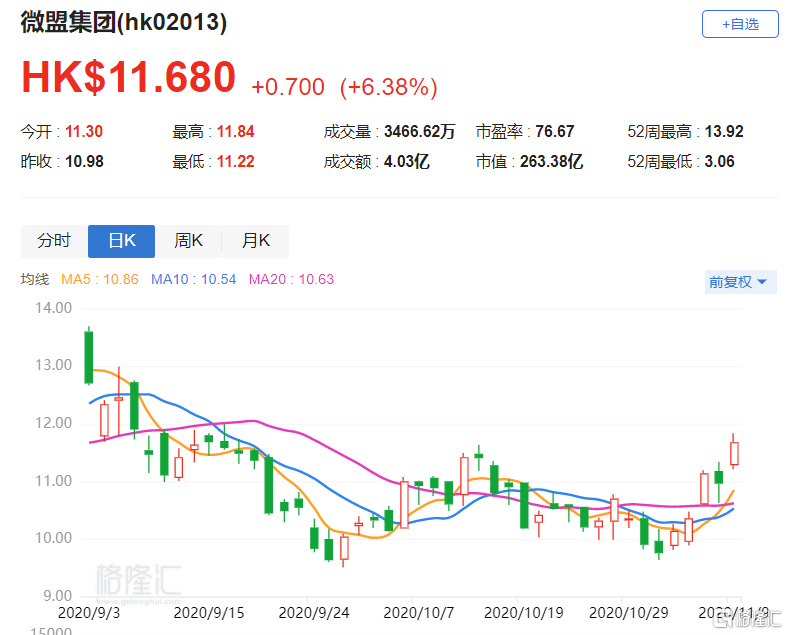Viewport: 788px width, 635px height.
Task: Toggle the blue MA10 moving average legend
Action: pyautogui.click(x=193, y=279)
